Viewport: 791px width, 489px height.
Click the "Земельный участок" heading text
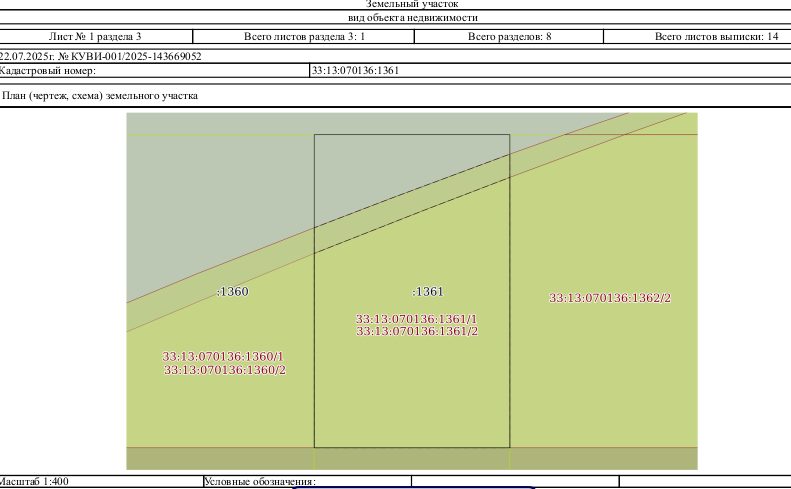(412, 4)
